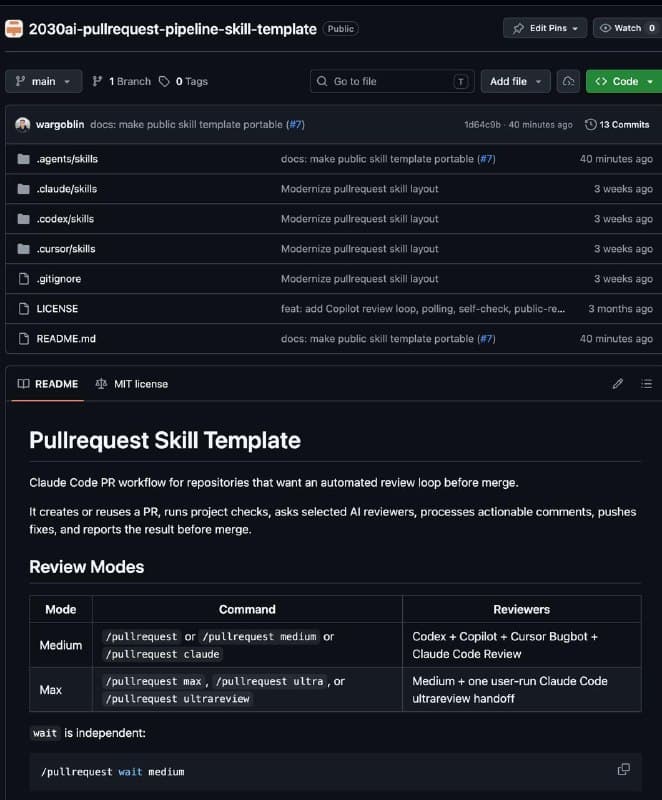Viewport: 662px width, 800px height.
Task: Open the LICENSE row Copilot review loop commit
Action: [423, 309]
